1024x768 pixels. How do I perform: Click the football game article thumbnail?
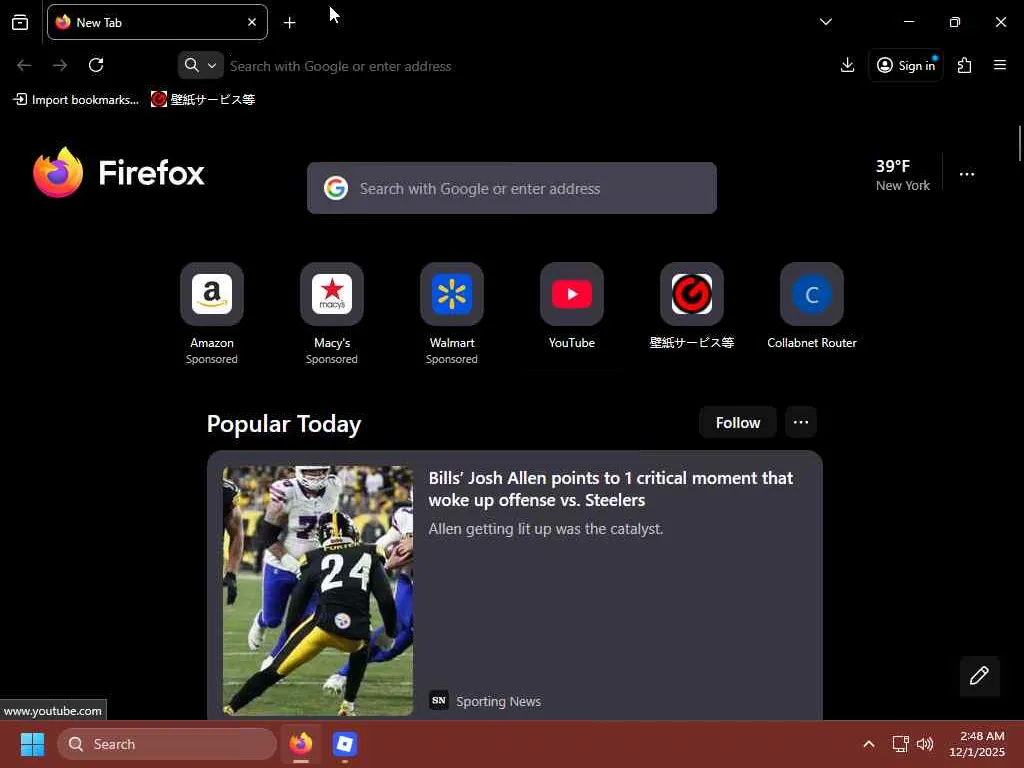tap(318, 590)
